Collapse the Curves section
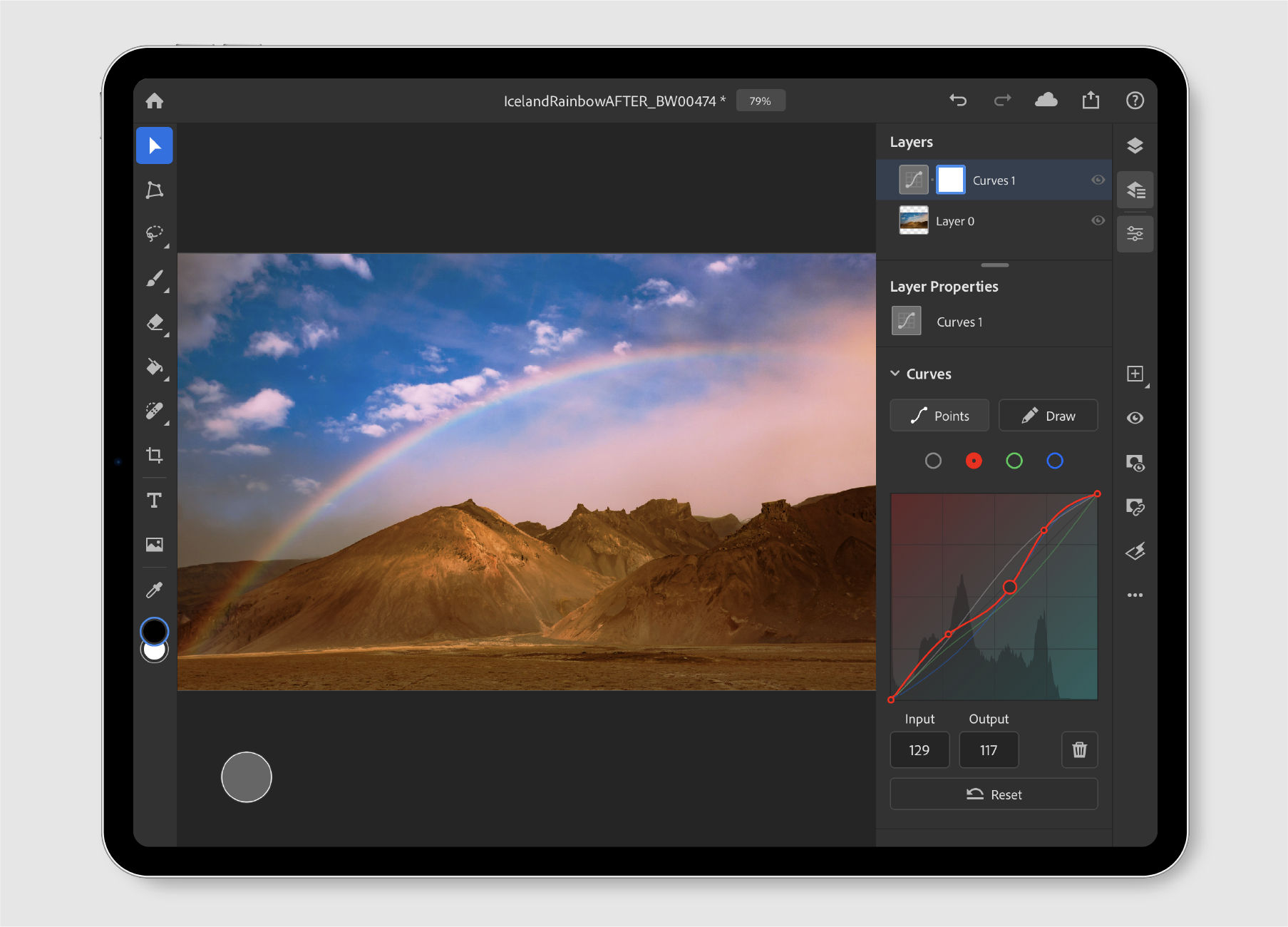Viewport: 1288px width, 927px height. point(896,373)
